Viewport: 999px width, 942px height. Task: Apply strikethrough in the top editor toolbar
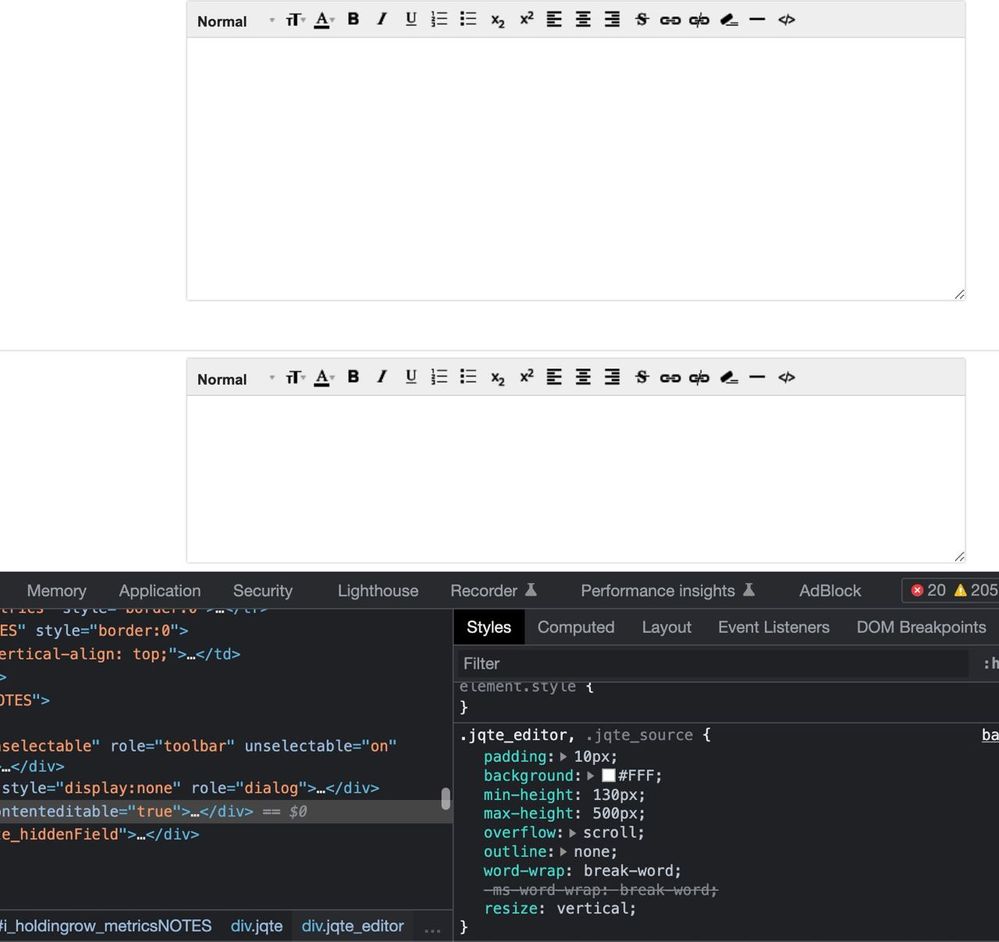(642, 20)
